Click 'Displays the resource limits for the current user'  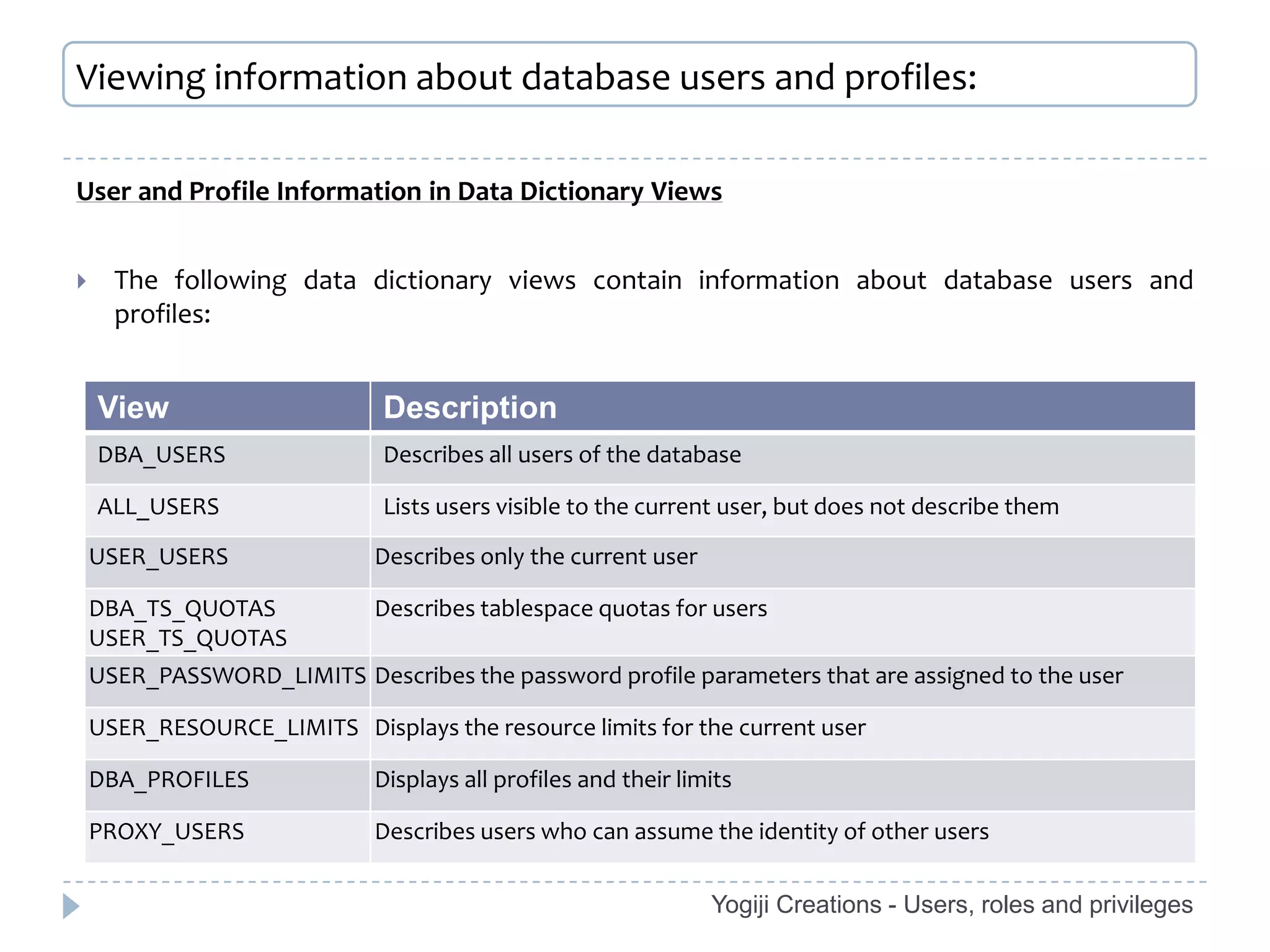click(620, 728)
